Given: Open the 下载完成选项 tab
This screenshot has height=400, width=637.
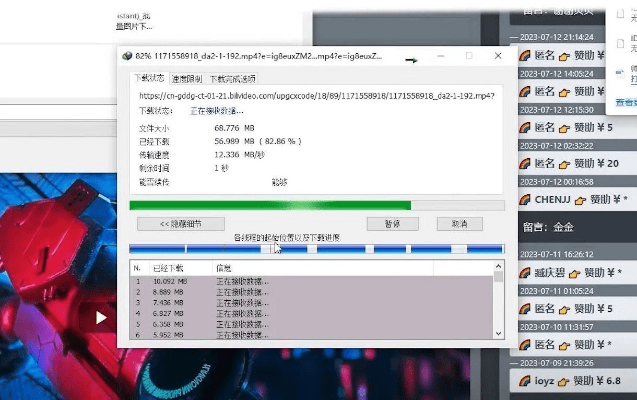Looking at the screenshot, I should (232, 79).
